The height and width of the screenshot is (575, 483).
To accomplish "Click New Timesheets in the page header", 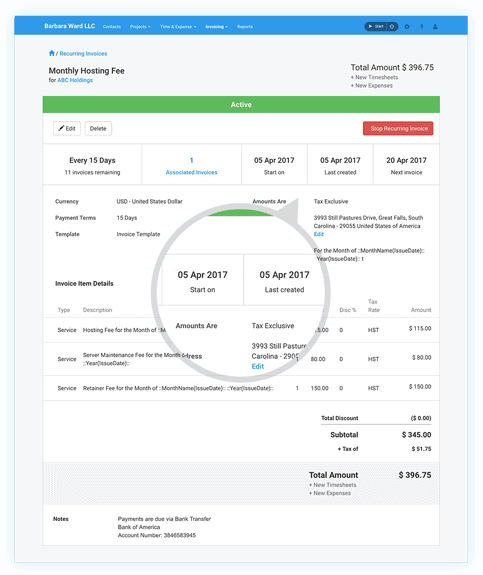I will (374, 77).
